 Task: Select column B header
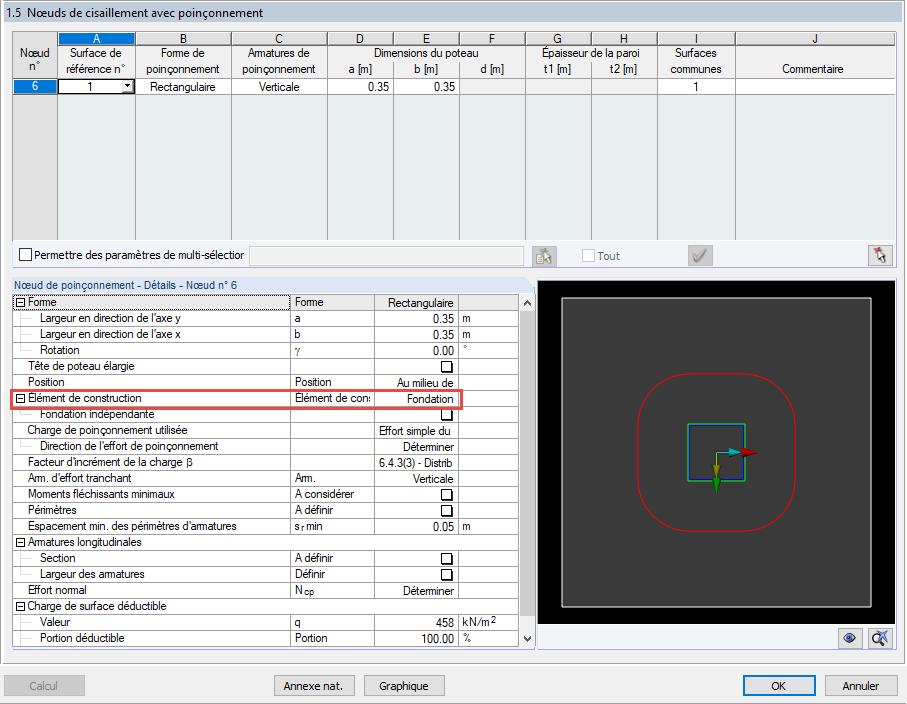(x=183, y=39)
